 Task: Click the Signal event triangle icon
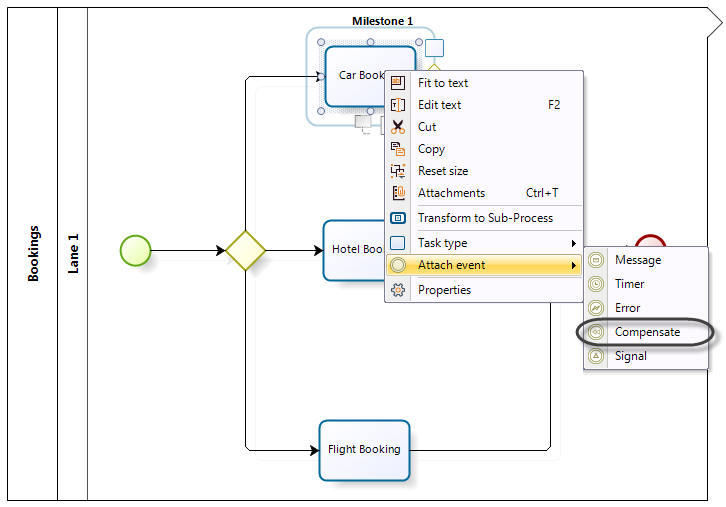pos(596,356)
